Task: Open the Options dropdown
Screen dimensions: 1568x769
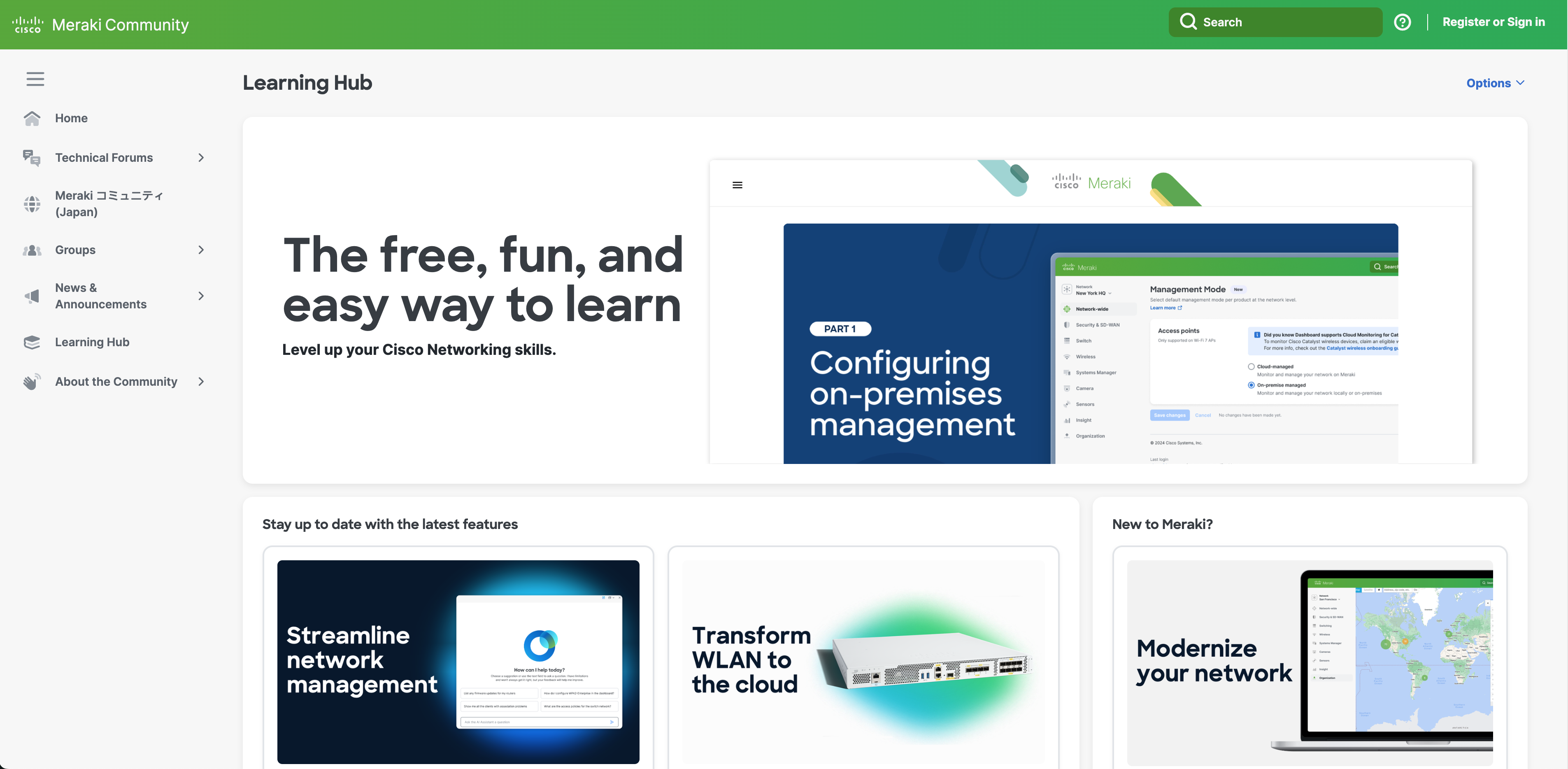Action: [x=1495, y=83]
